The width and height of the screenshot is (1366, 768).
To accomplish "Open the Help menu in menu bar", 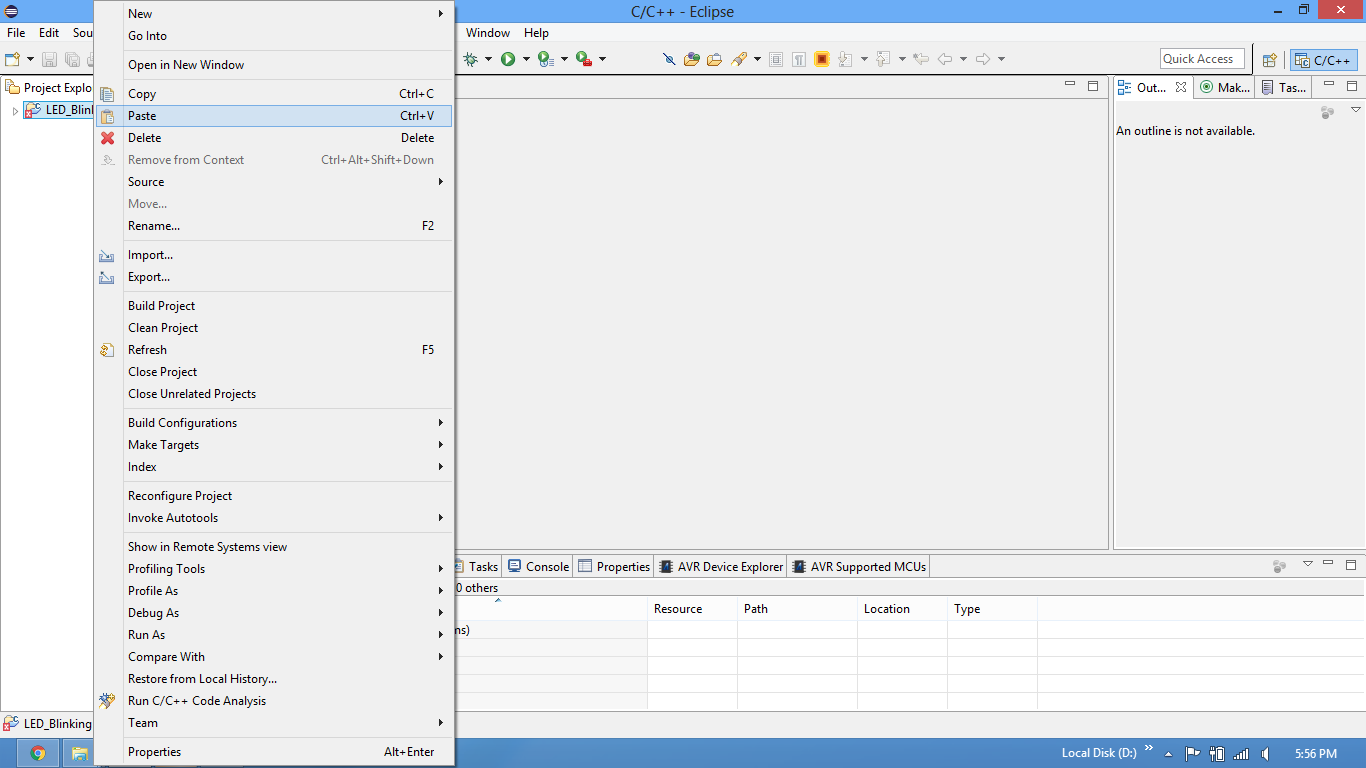I will (536, 33).
